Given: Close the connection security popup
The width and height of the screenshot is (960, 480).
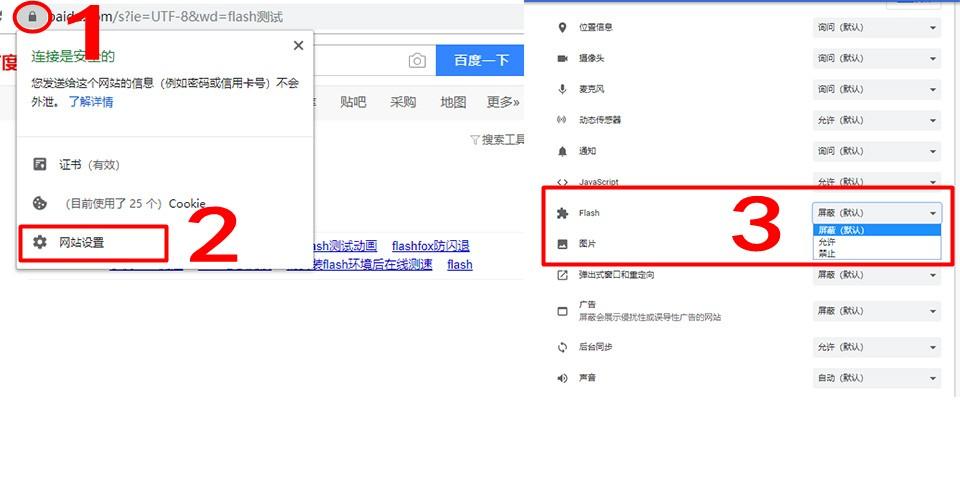Looking at the screenshot, I should [x=298, y=46].
